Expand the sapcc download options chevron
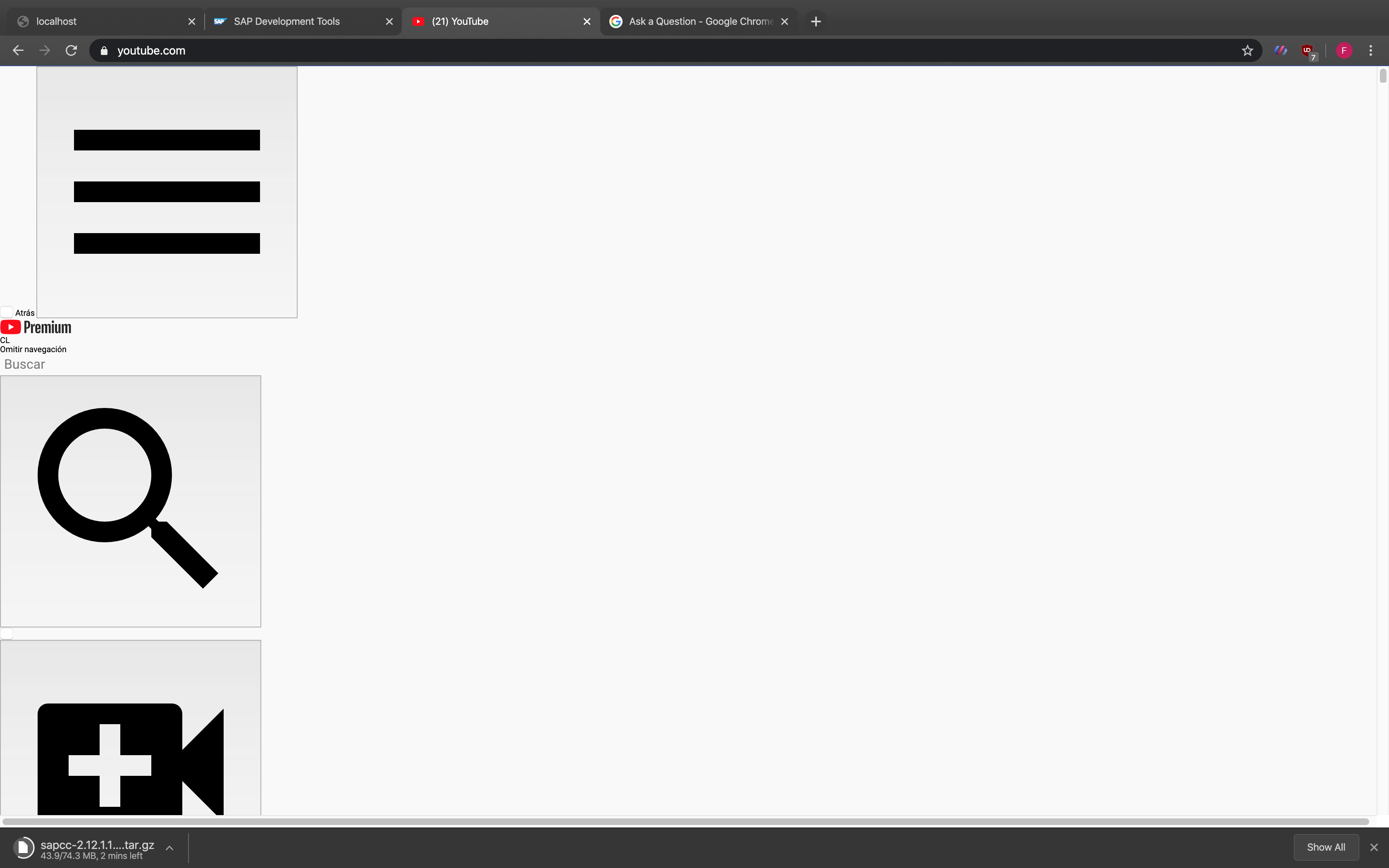This screenshot has height=868, width=1389. (169, 848)
